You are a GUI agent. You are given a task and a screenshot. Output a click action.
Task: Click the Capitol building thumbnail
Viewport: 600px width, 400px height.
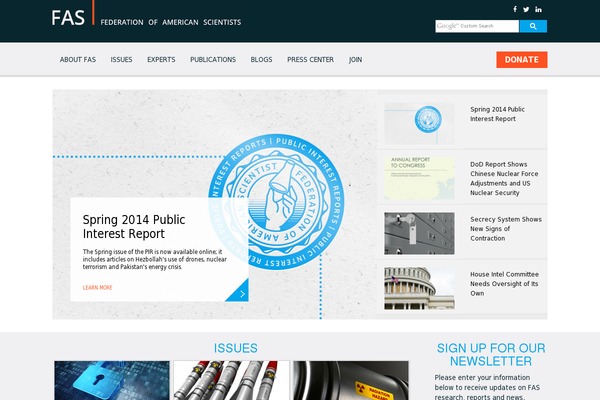click(419, 288)
